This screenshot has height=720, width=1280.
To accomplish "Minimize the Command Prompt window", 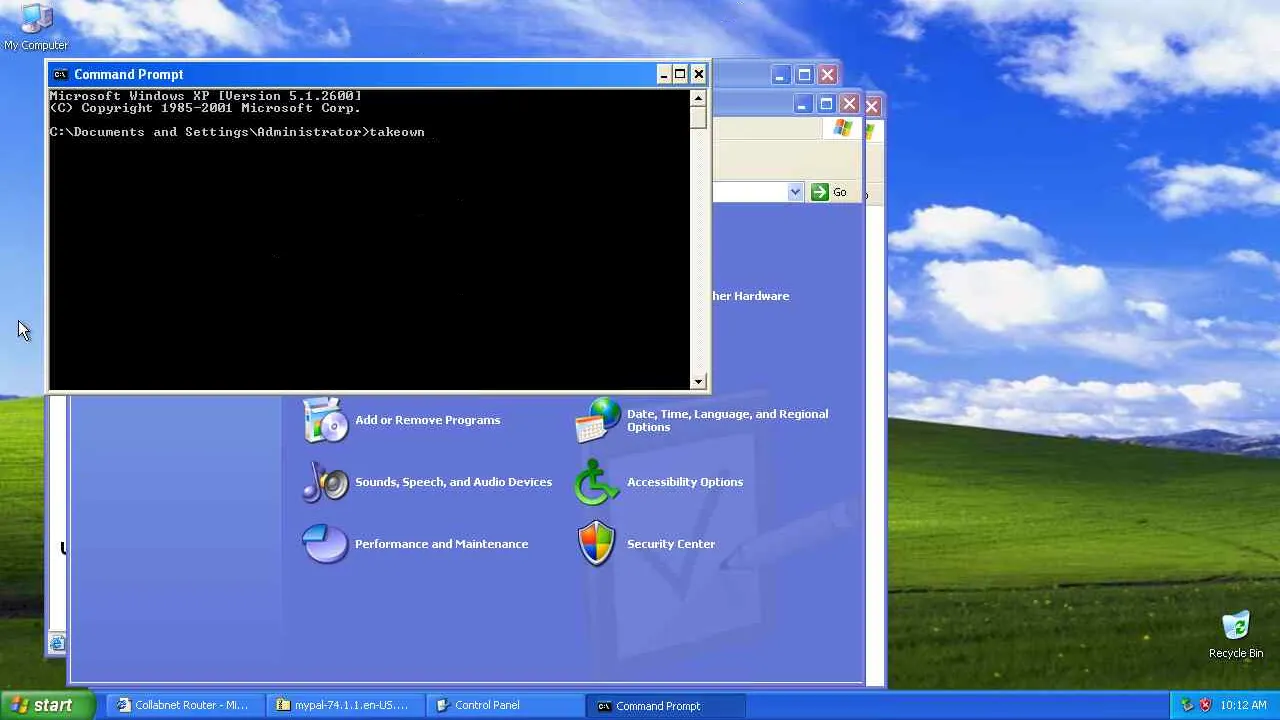I will tap(664, 74).
